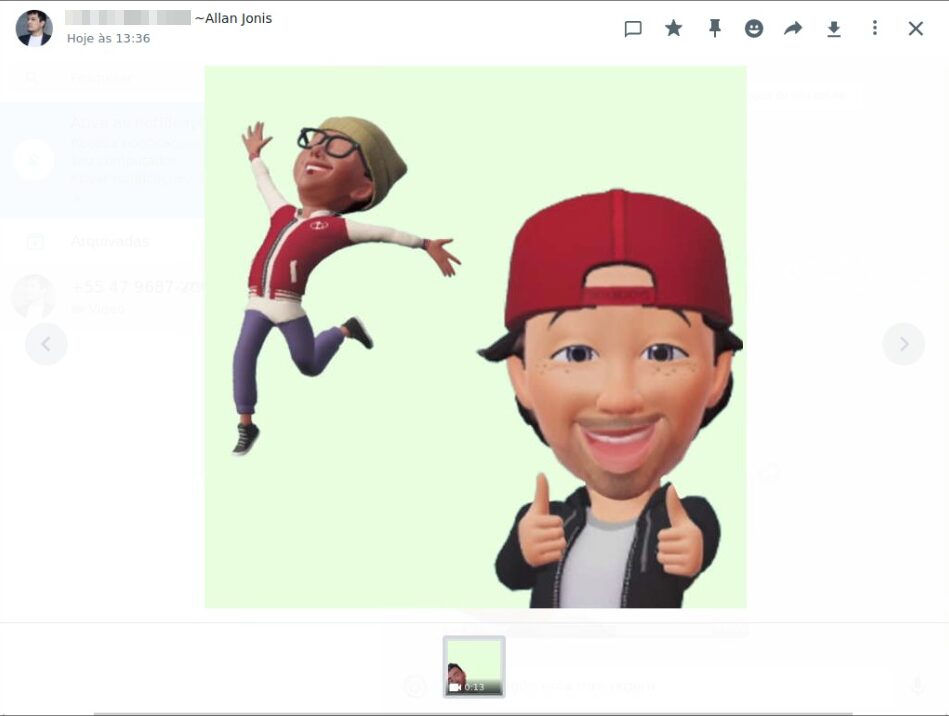Click the avatar media in viewer
Viewport: 949px width, 716px height.
point(476,337)
